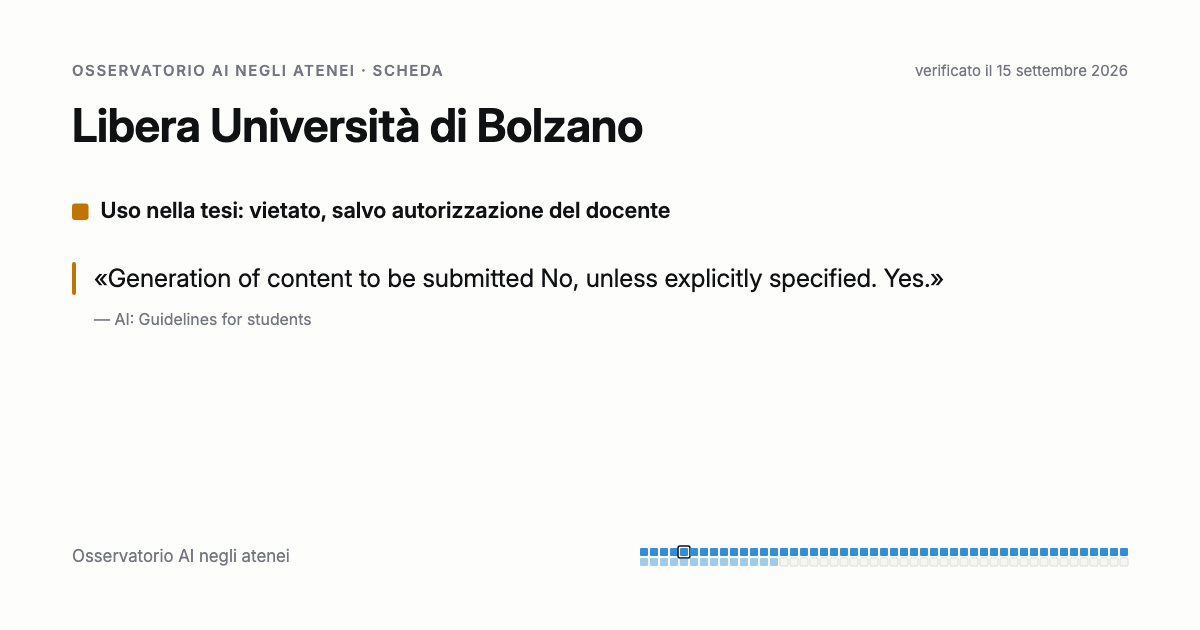Image resolution: width=1200 pixels, height=630 pixels.
Task: Click the 'verificato il 15 settembre 2026' date
Action: 1021,71
